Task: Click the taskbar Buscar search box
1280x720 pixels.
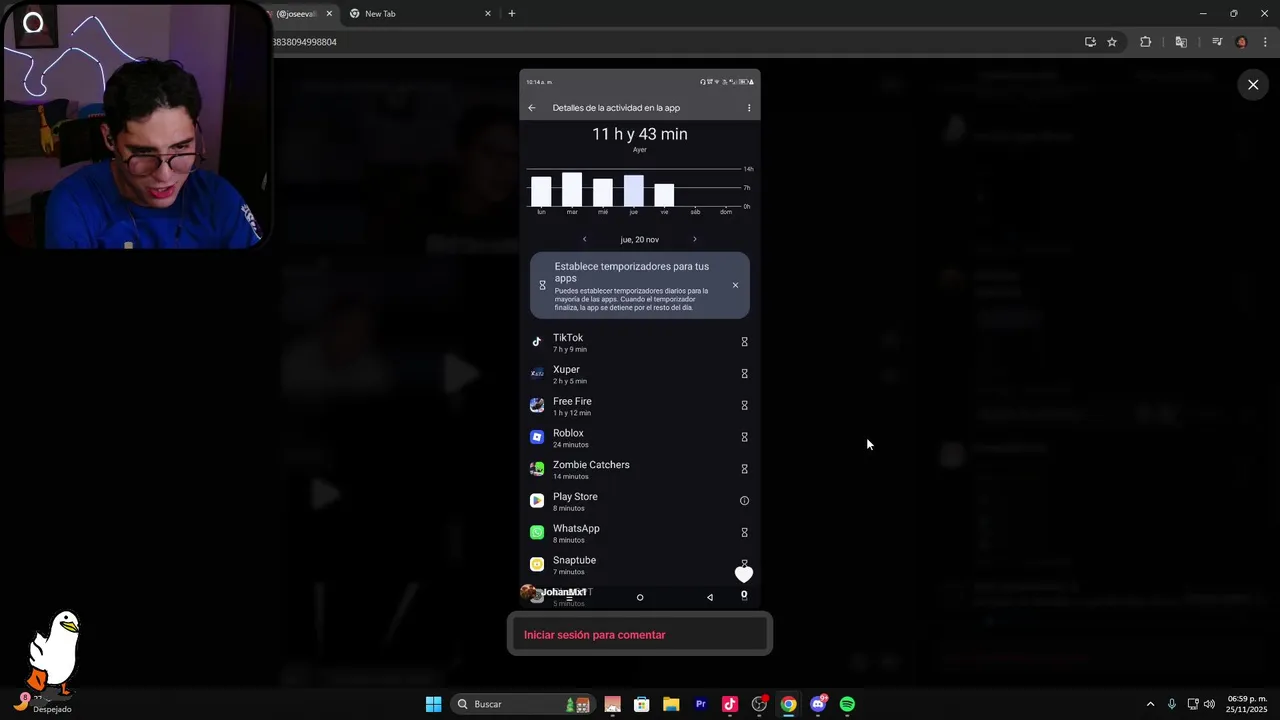Action: click(523, 704)
